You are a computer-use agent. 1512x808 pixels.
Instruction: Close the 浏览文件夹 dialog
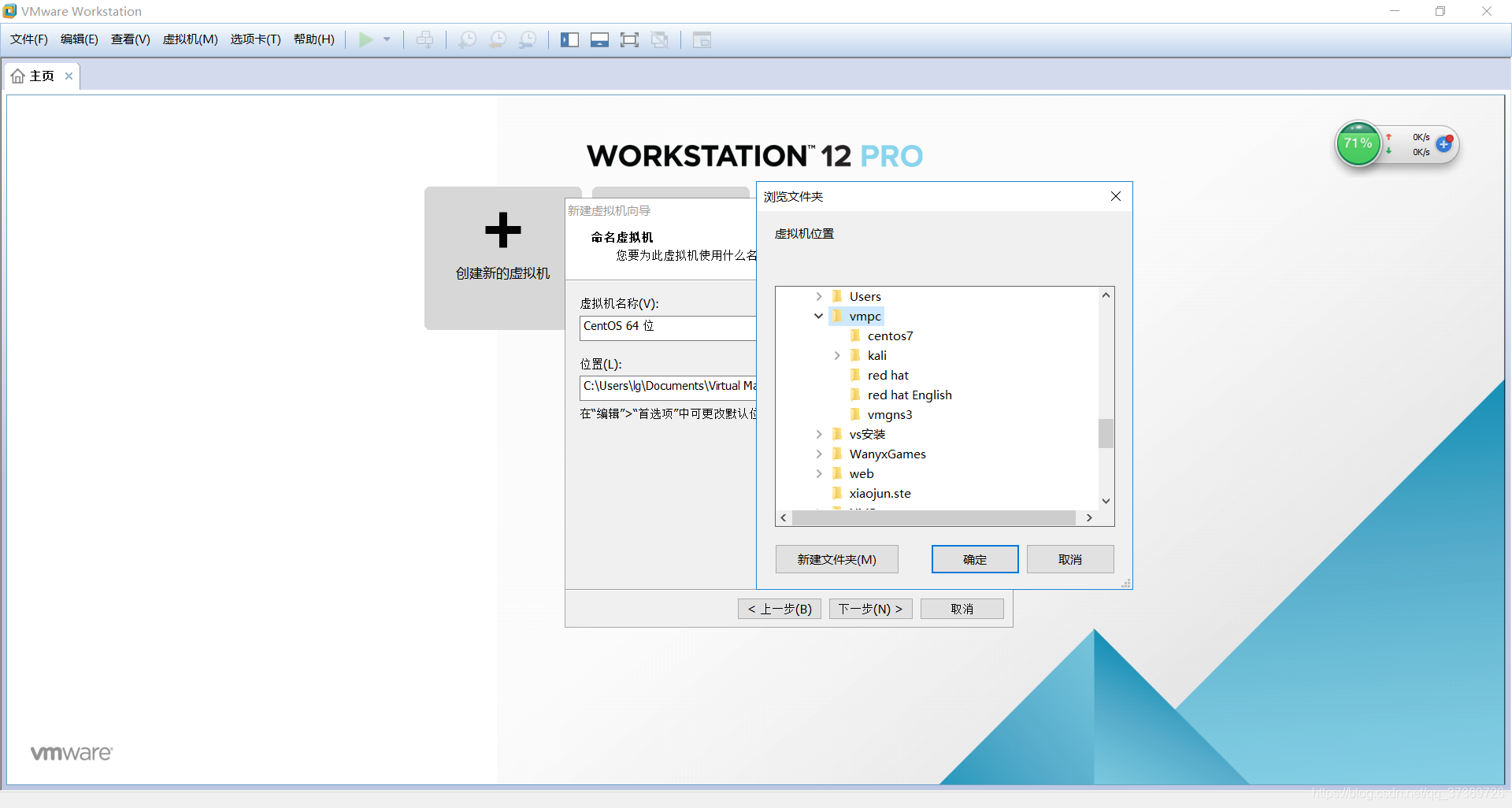click(x=1115, y=196)
